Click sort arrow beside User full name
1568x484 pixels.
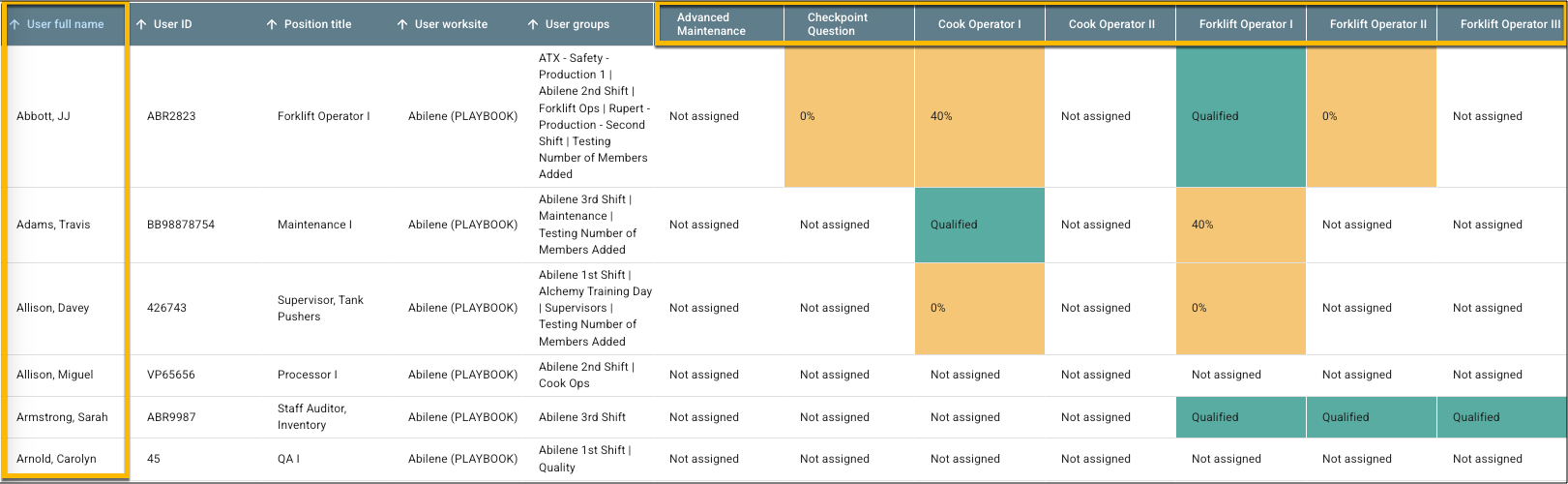15,24
